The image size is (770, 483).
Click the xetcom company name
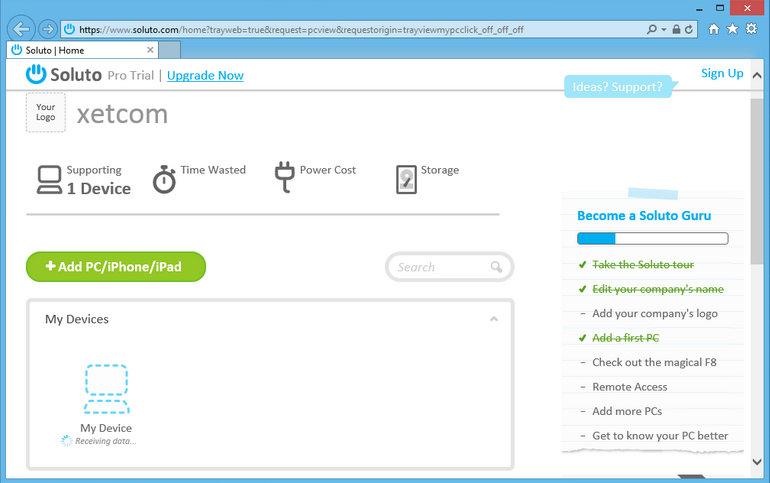click(x=122, y=114)
